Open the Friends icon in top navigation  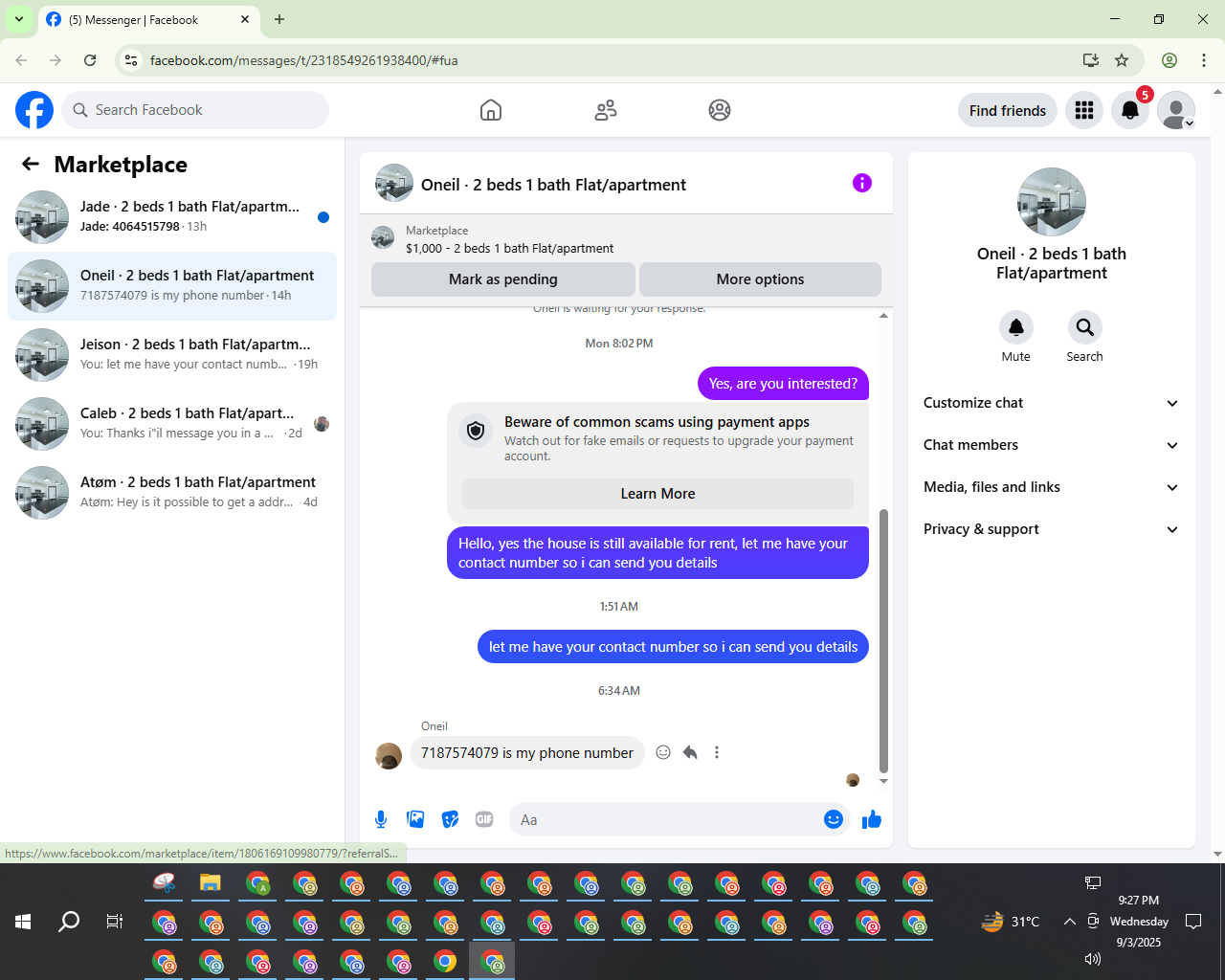tap(606, 110)
